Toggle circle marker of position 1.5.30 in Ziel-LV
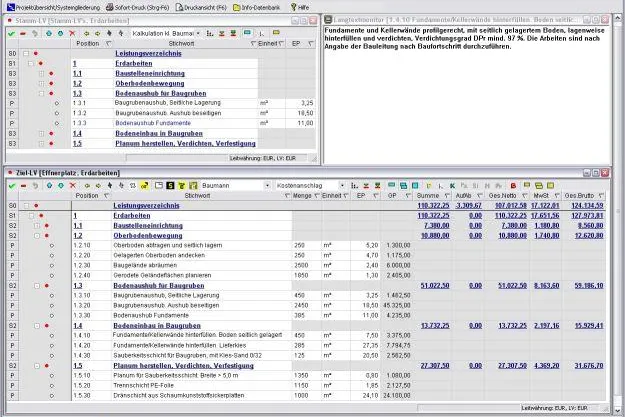 pyautogui.click(x=52, y=396)
